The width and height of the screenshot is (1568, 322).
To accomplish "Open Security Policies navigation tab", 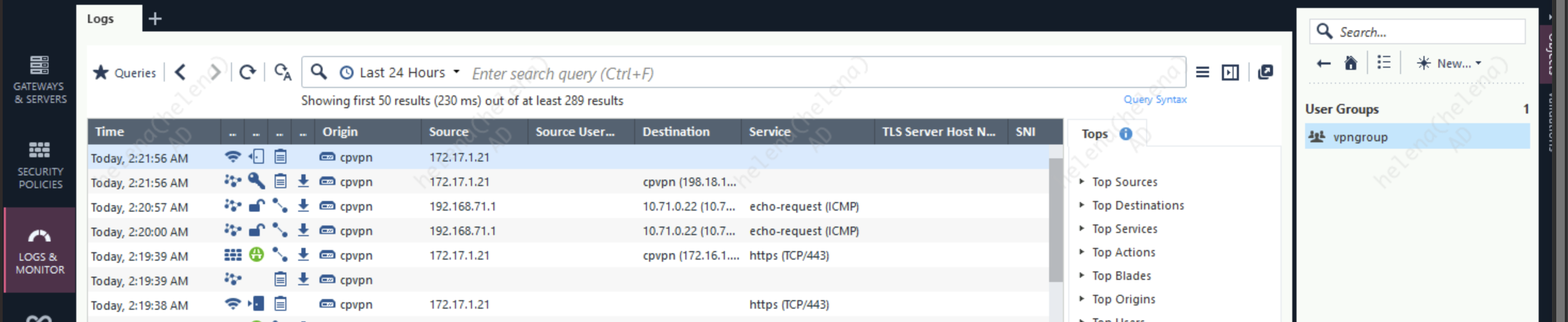I will pyautogui.click(x=39, y=165).
